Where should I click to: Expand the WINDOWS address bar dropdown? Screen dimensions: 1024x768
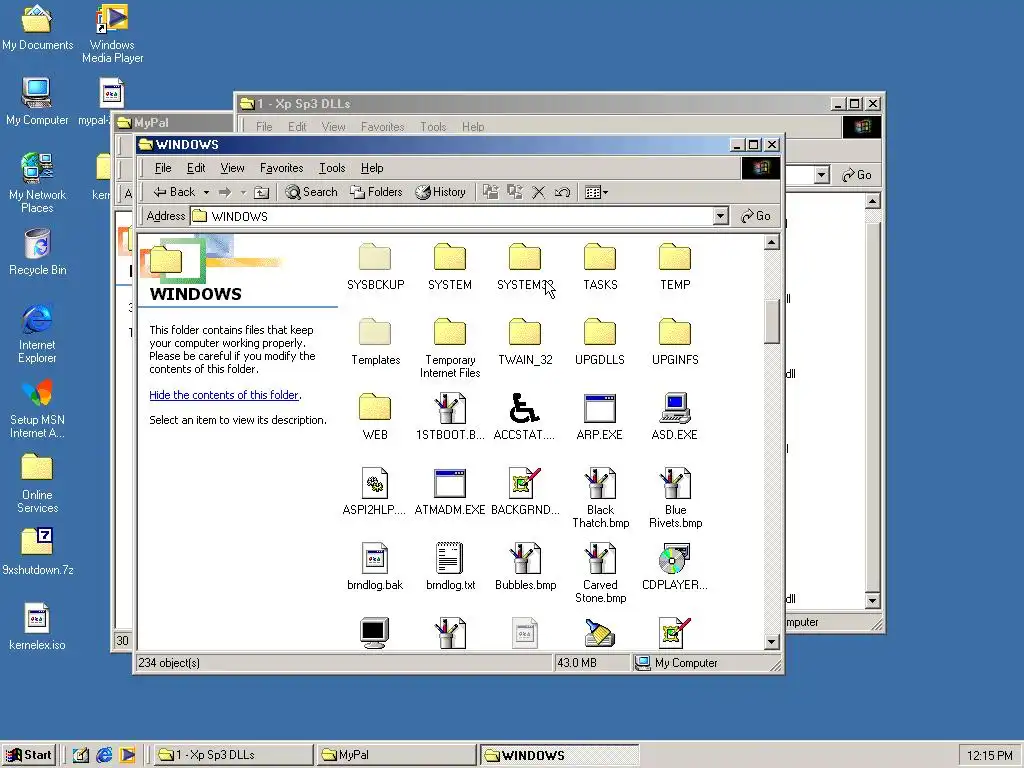point(720,216)
